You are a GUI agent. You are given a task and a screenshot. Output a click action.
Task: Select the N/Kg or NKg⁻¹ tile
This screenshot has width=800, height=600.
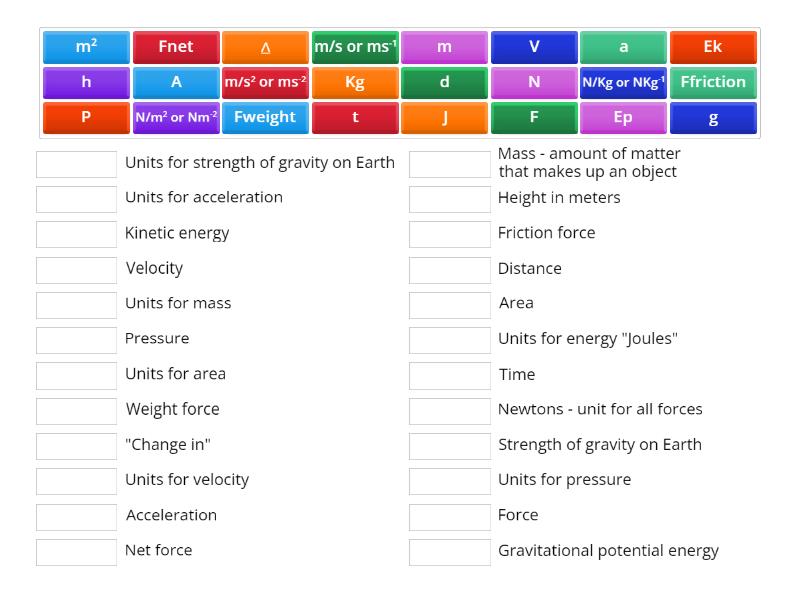[x=624, y=82]
